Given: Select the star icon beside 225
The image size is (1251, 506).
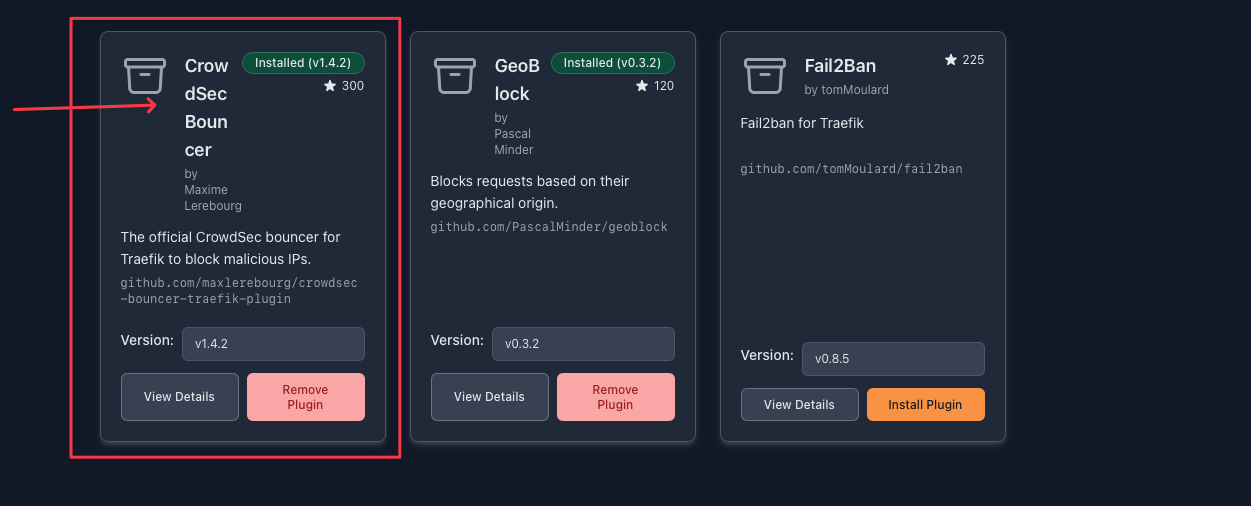Looking at the screenshot, I should [x=951, y=60].
